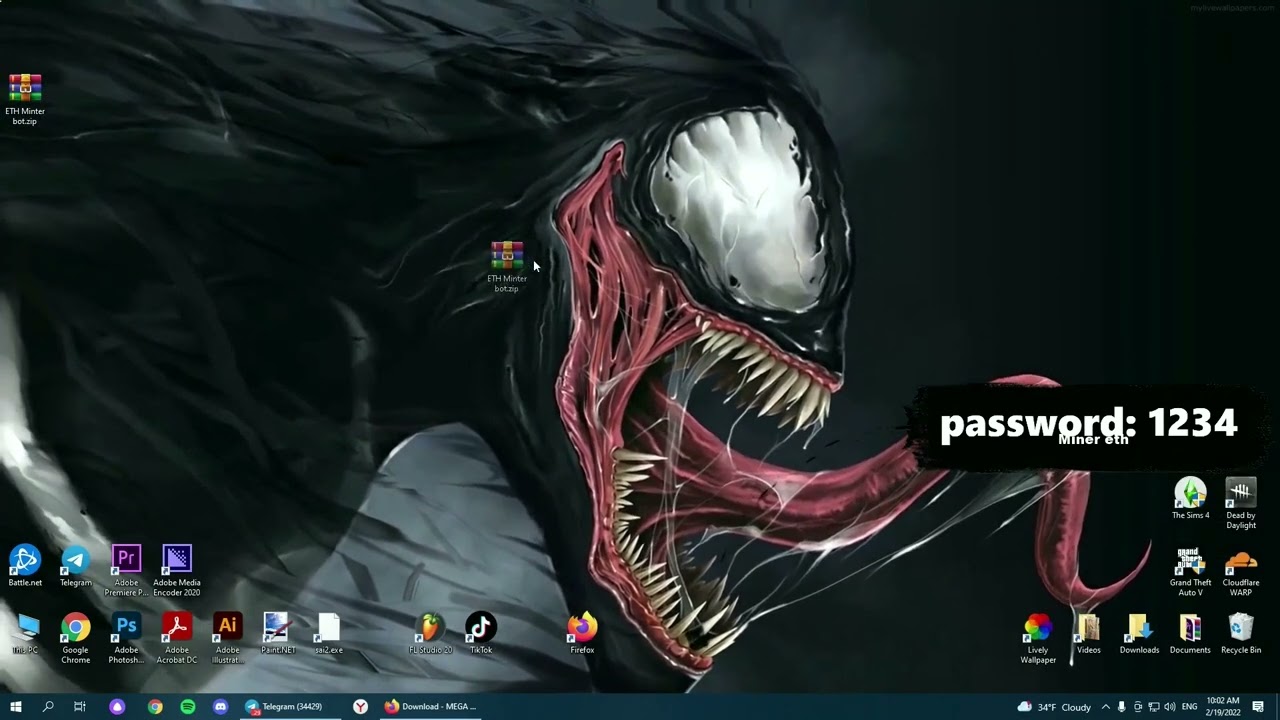This screenshot has height=720, width=1280.
Task: Select the Paint.NET desktop shortcut
Action: coord(278,634)
